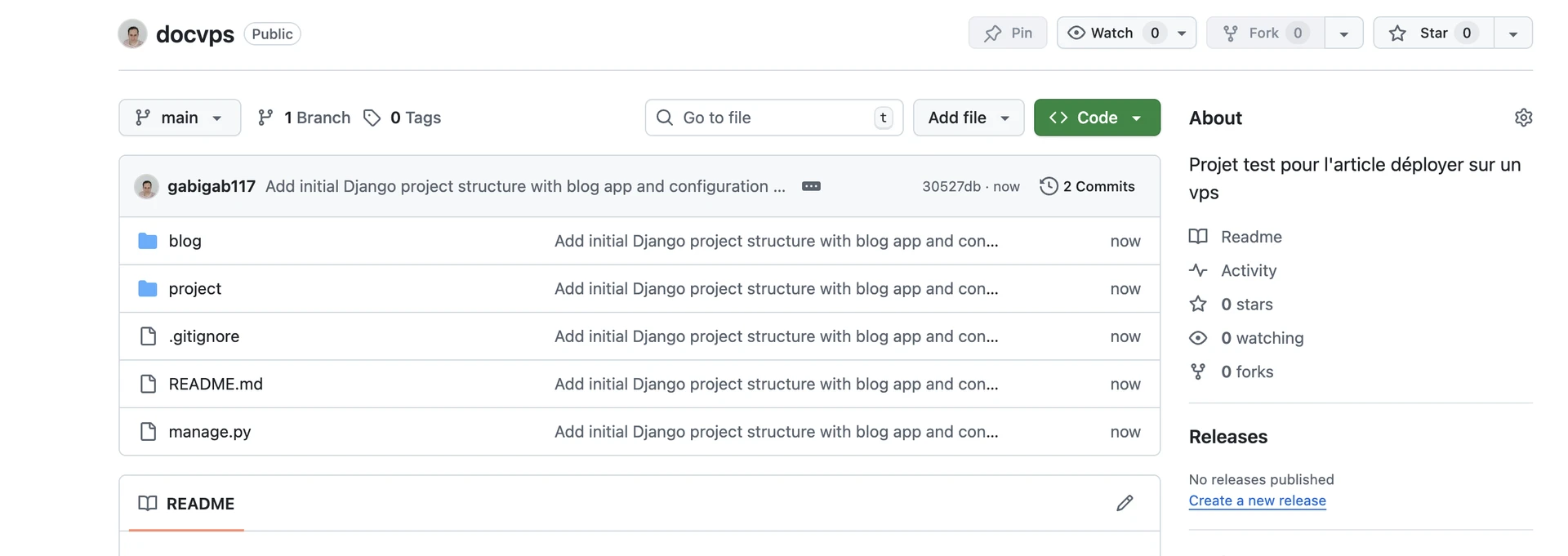Image resolution: width=1568 pixels, height=556 pixels.
Task: Open the main branch switcher dropdown
Action: 180,118
